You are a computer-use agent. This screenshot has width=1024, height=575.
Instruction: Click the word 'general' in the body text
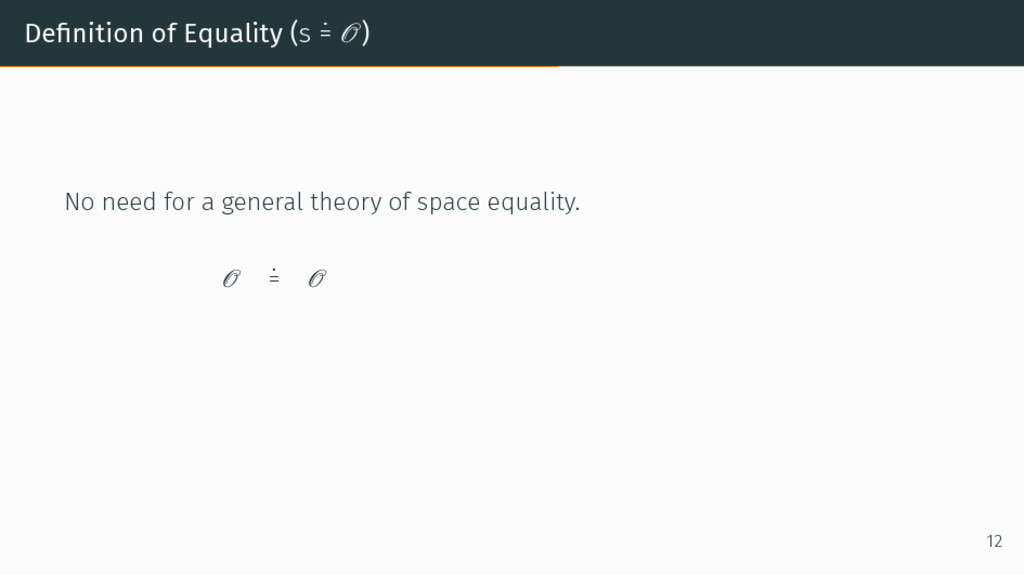pyautogui.click(x=263, y=203)
